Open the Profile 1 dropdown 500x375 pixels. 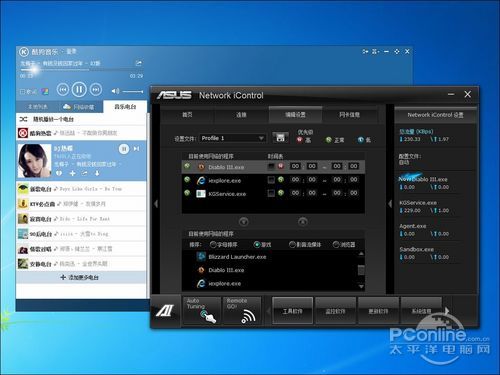232,138
